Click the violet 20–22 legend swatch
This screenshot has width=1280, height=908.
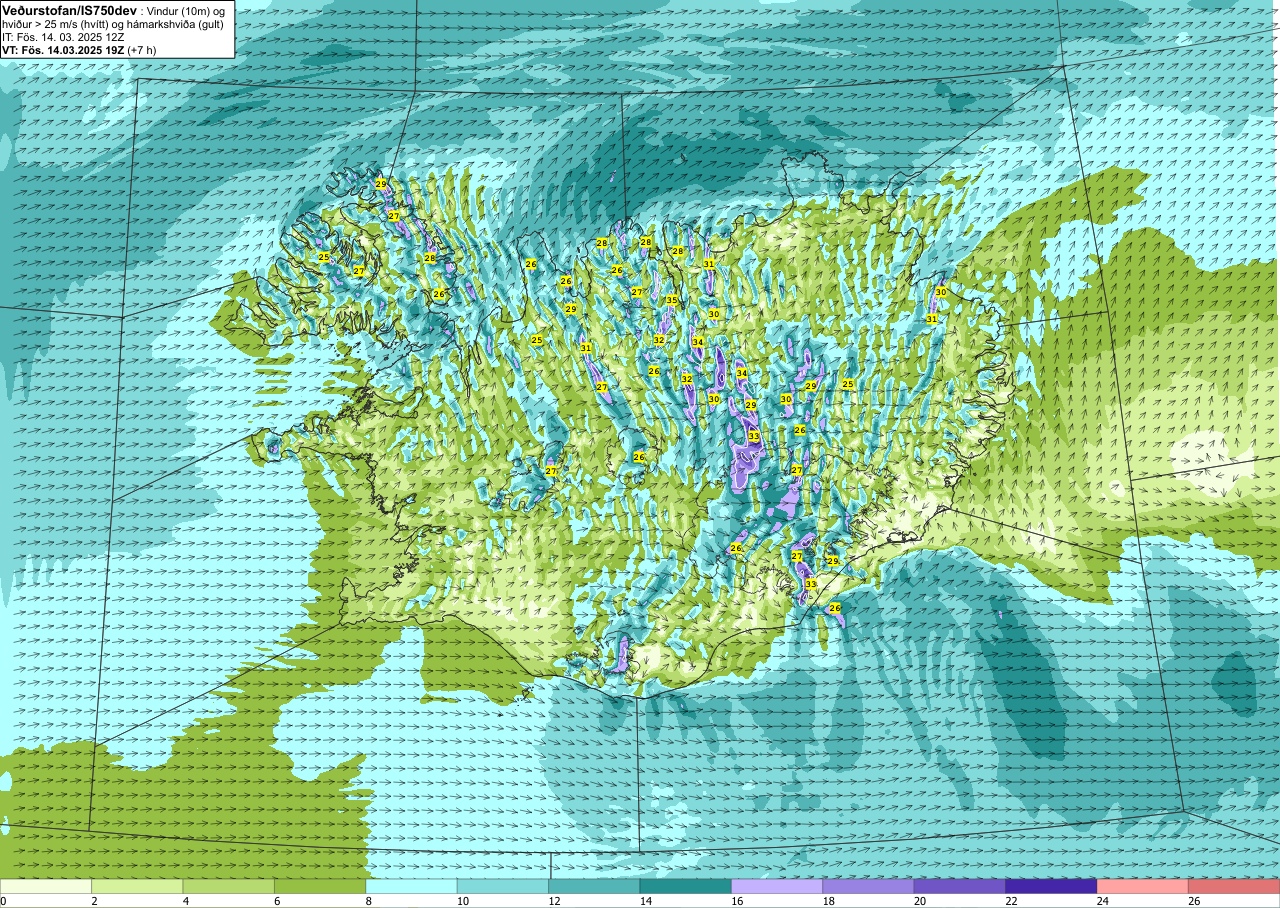coord(960,887)
